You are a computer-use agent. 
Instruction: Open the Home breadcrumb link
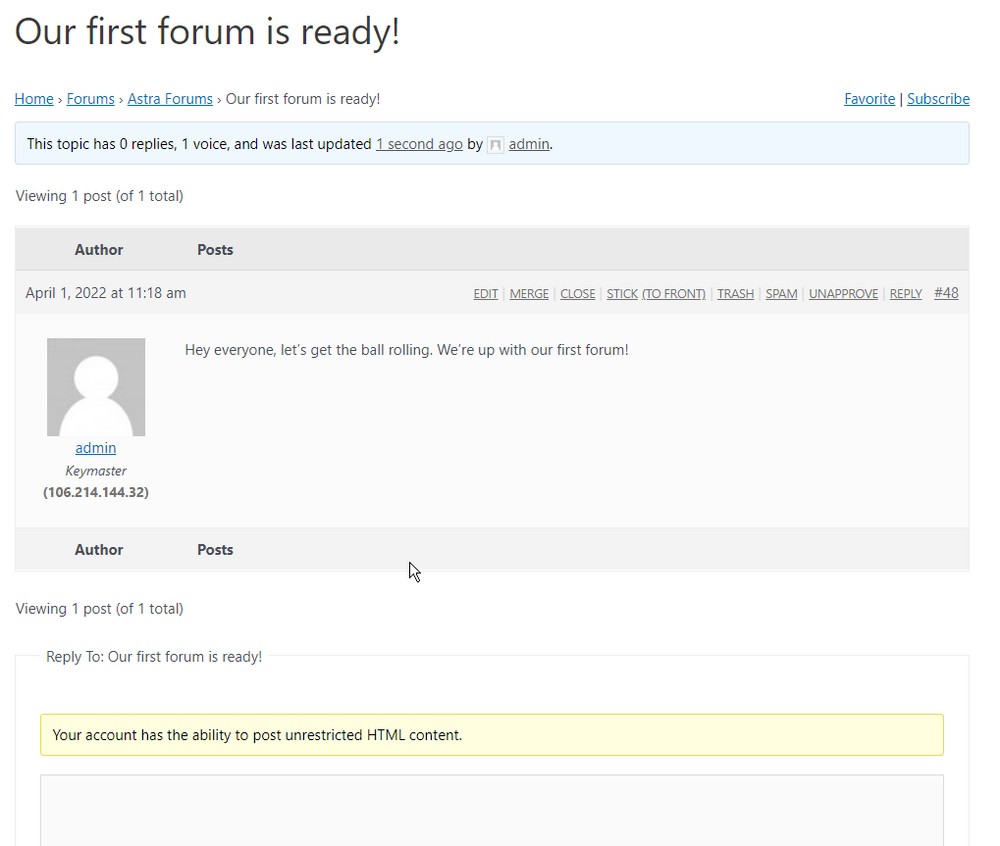[x=34, y=99]
